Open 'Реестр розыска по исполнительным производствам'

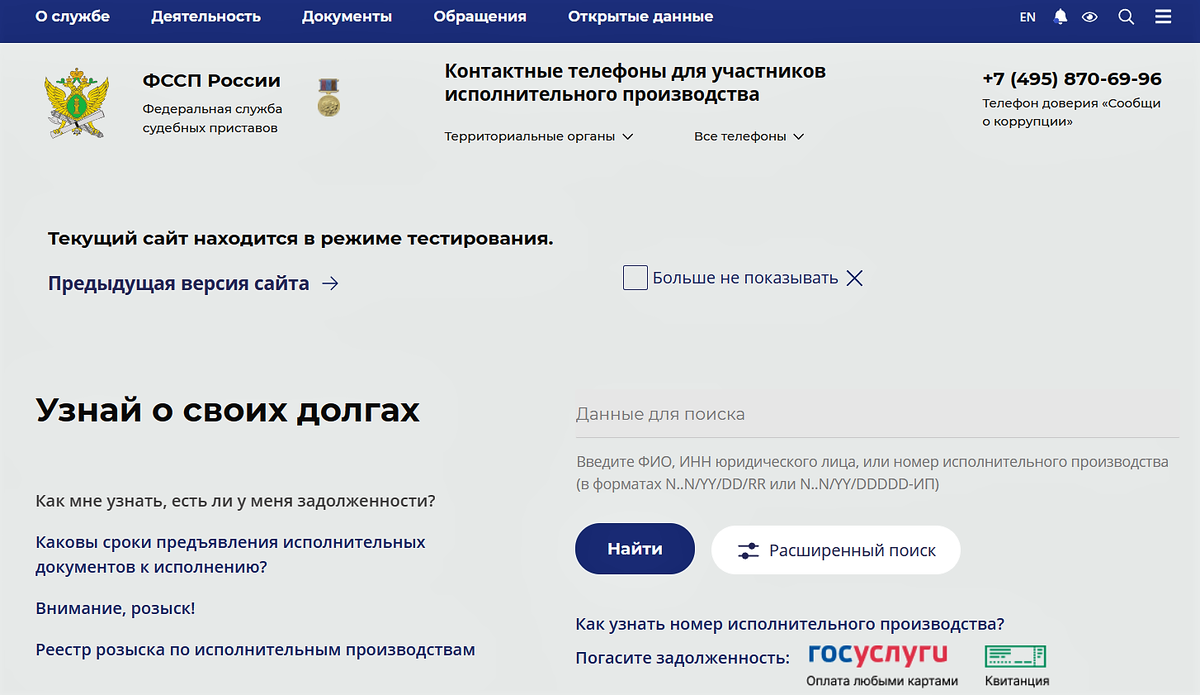tap(255, 650)
